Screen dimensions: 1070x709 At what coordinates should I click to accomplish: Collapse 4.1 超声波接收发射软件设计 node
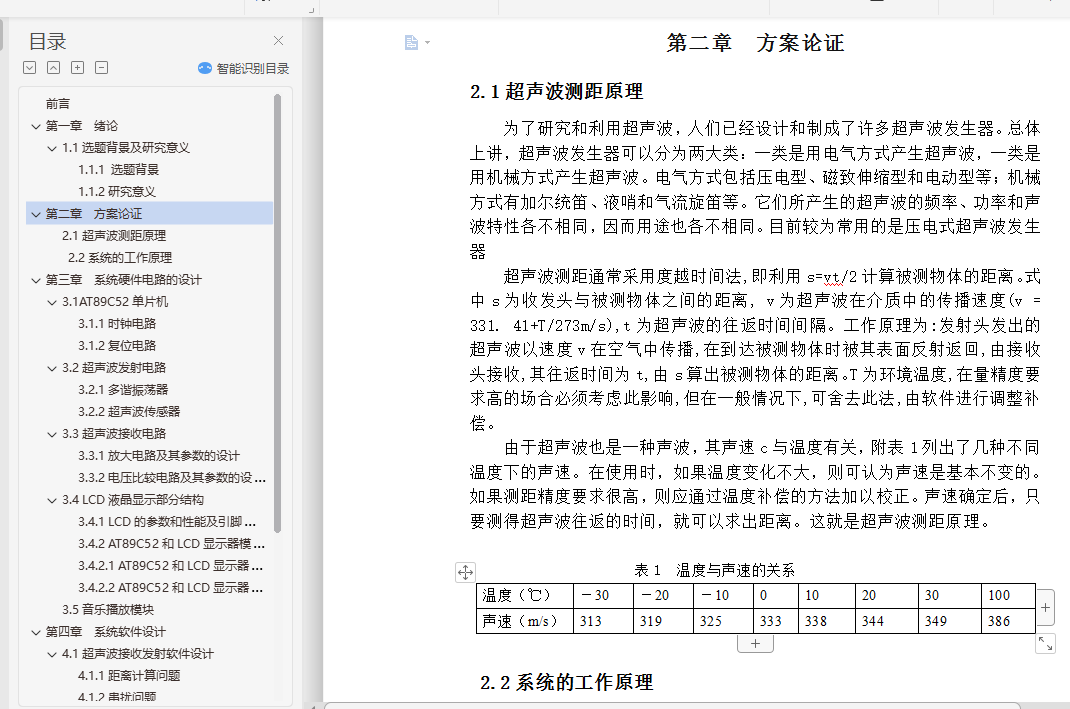coord(52,654)
